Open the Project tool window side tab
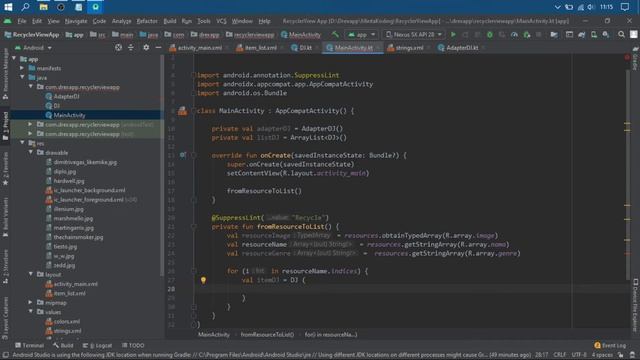This screenshot has width=640, height=360. click(5, 126)
